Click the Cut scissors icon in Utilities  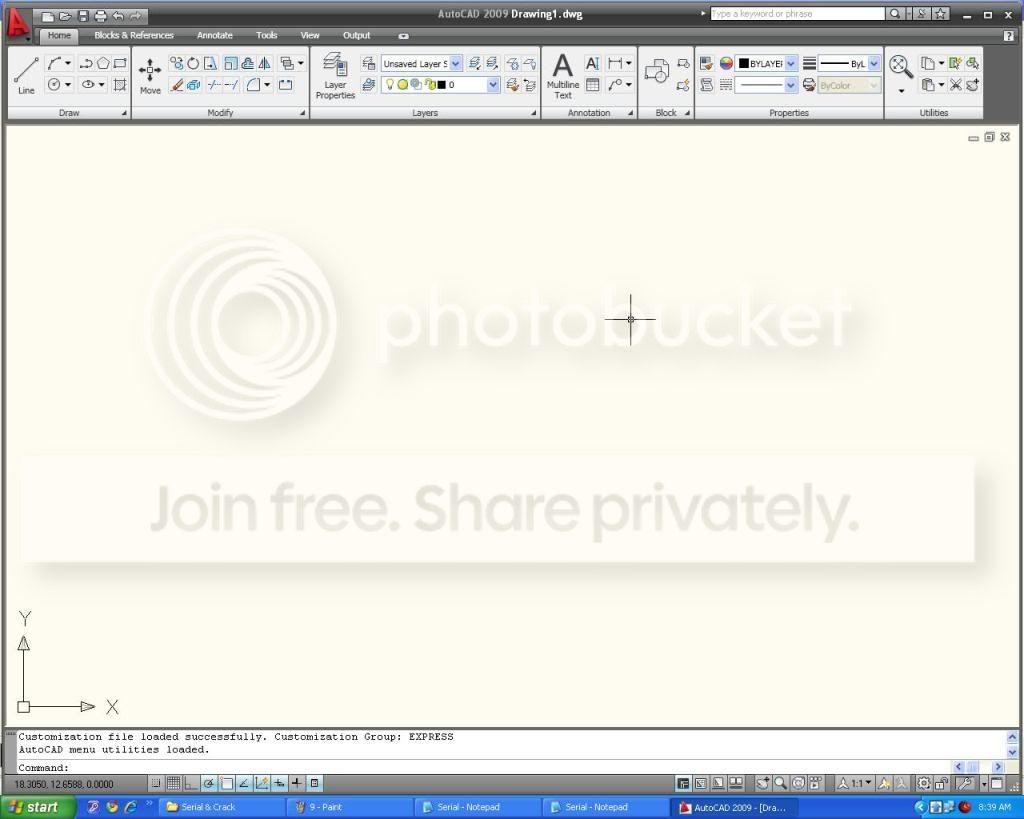click(x=955, y=85)
